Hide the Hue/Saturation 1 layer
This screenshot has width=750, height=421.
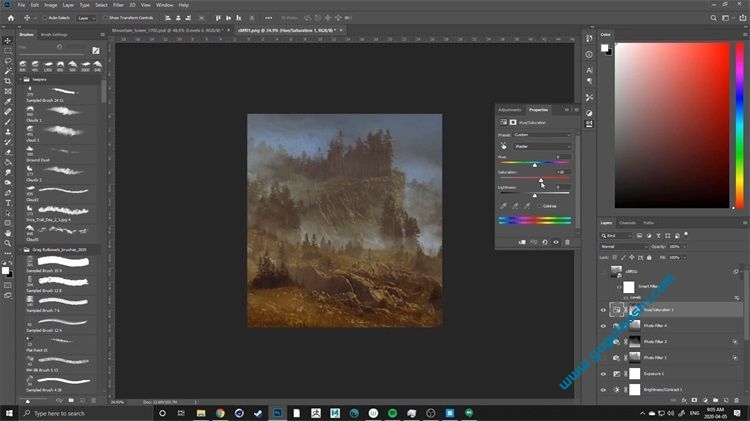pyautogui.click(x=603, y=310)
